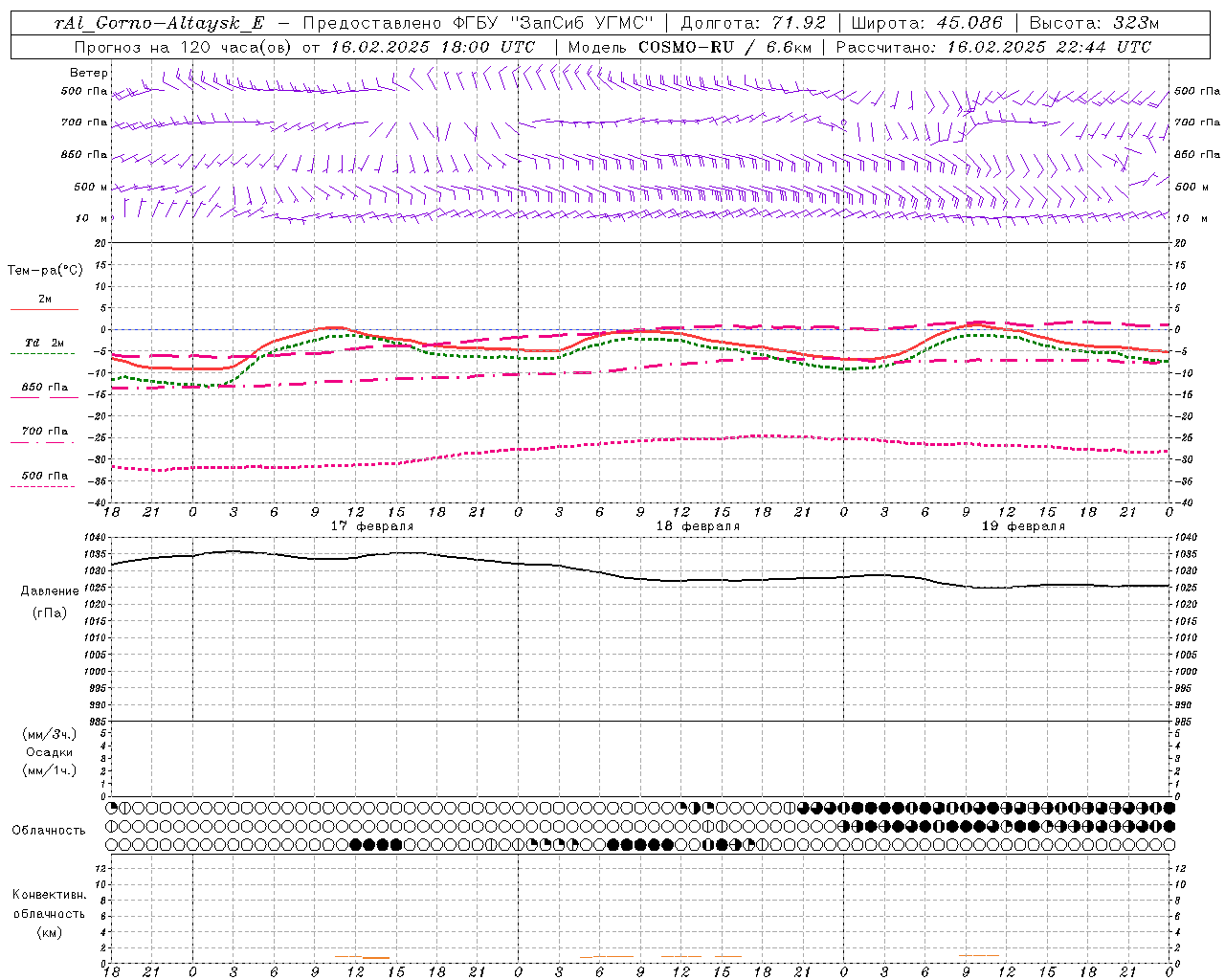
Task: Click the -40 value on left temperature axis
Action: click(97, 502)
